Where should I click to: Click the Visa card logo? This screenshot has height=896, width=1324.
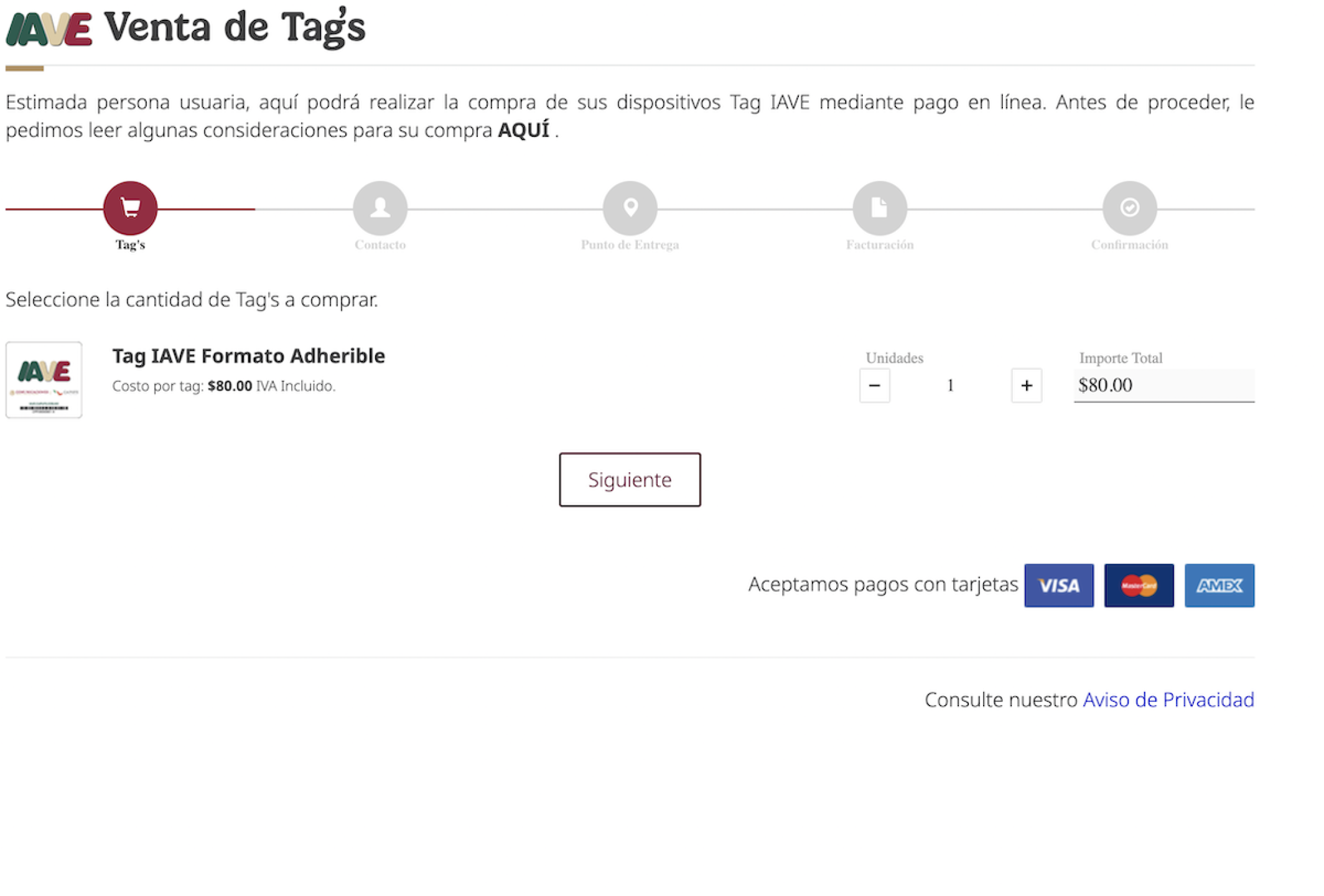[x=1059, y=586]
